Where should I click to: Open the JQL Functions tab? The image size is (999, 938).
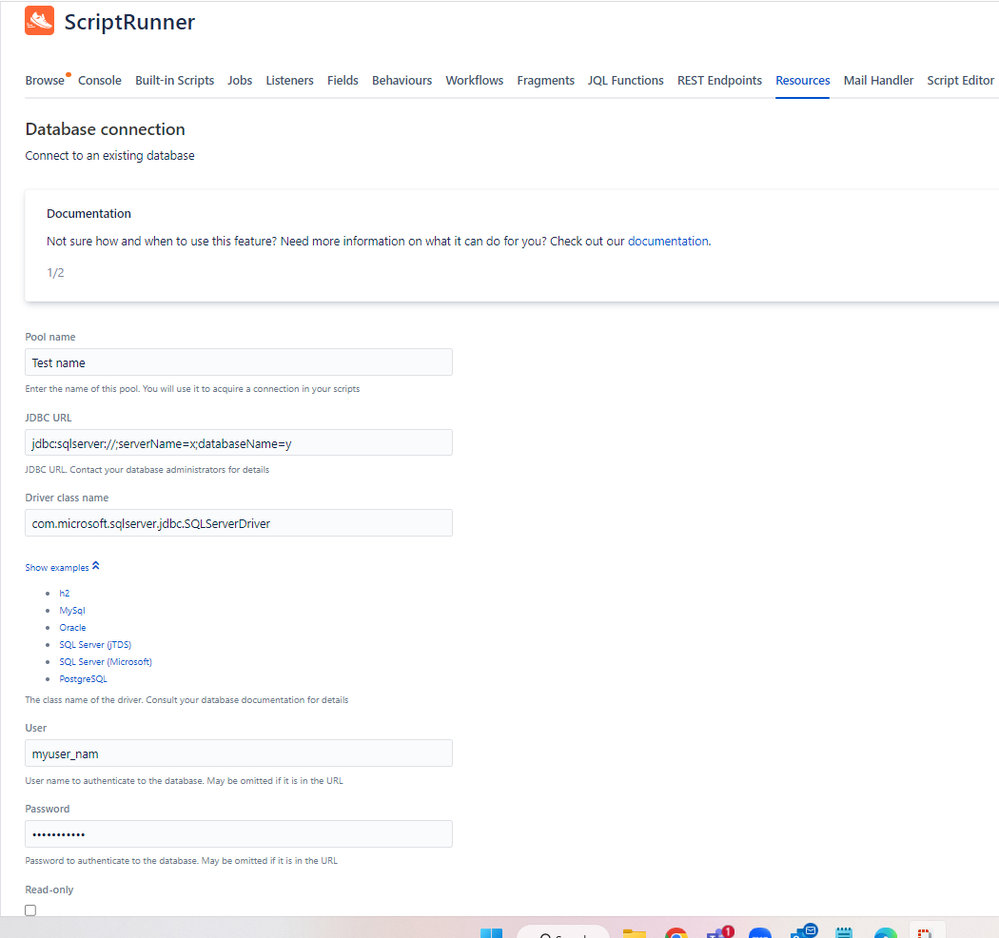pyautogui.click(x=626, y=80)
